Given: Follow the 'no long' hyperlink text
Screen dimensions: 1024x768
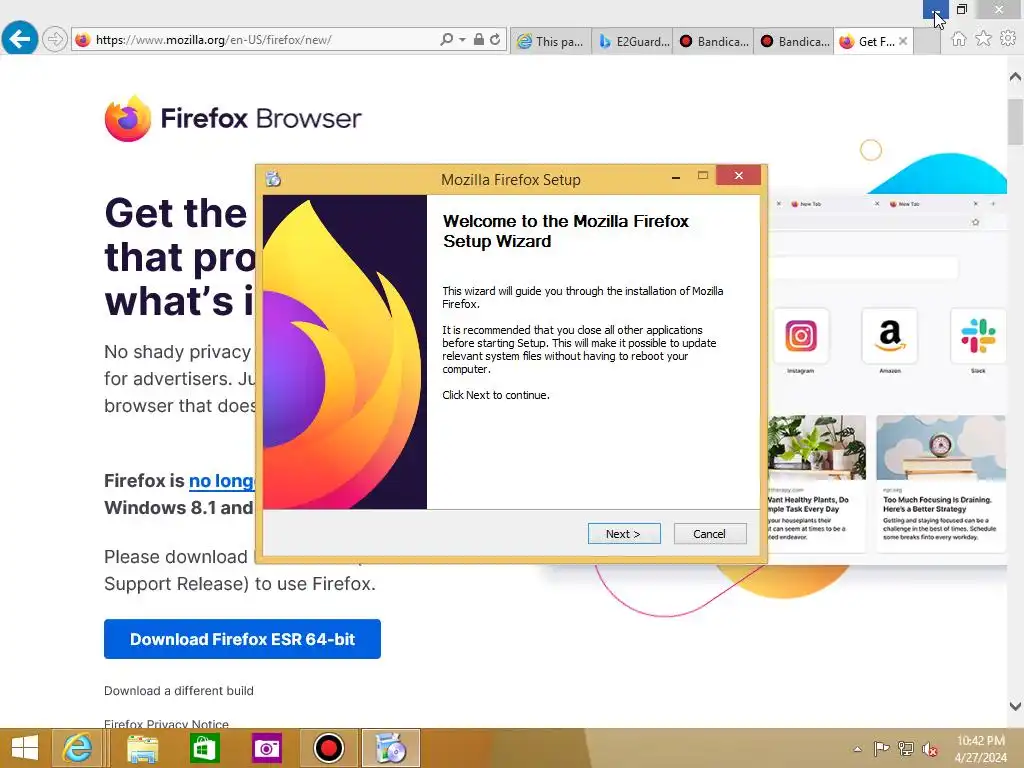Looking at the screenshot, I should click(221, 481).
